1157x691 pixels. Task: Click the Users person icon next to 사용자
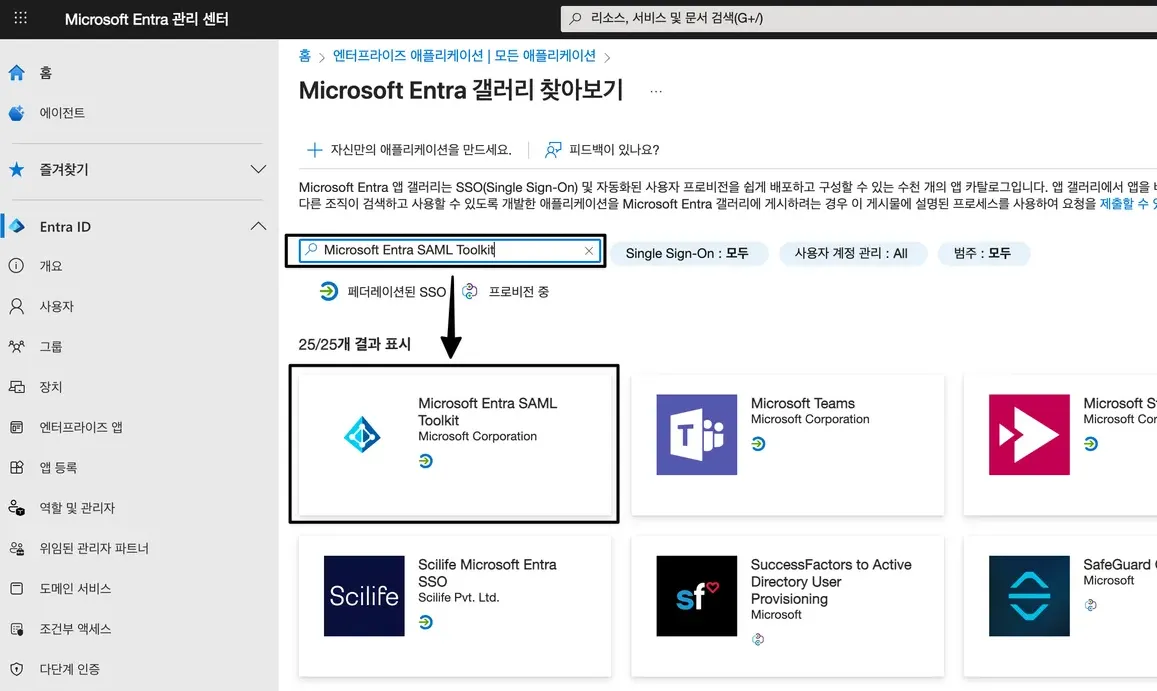(16, 306)
